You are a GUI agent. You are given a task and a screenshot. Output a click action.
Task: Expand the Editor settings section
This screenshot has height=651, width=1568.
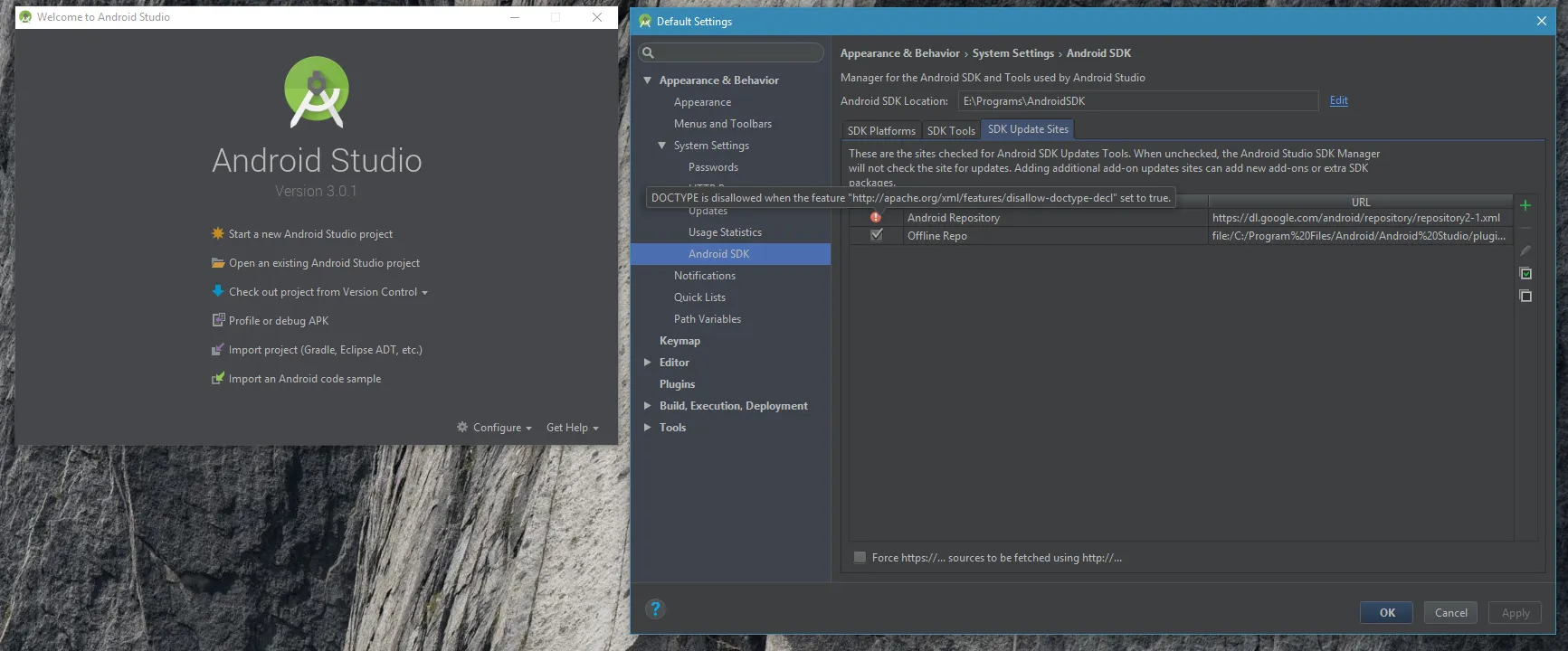[648, 362]
